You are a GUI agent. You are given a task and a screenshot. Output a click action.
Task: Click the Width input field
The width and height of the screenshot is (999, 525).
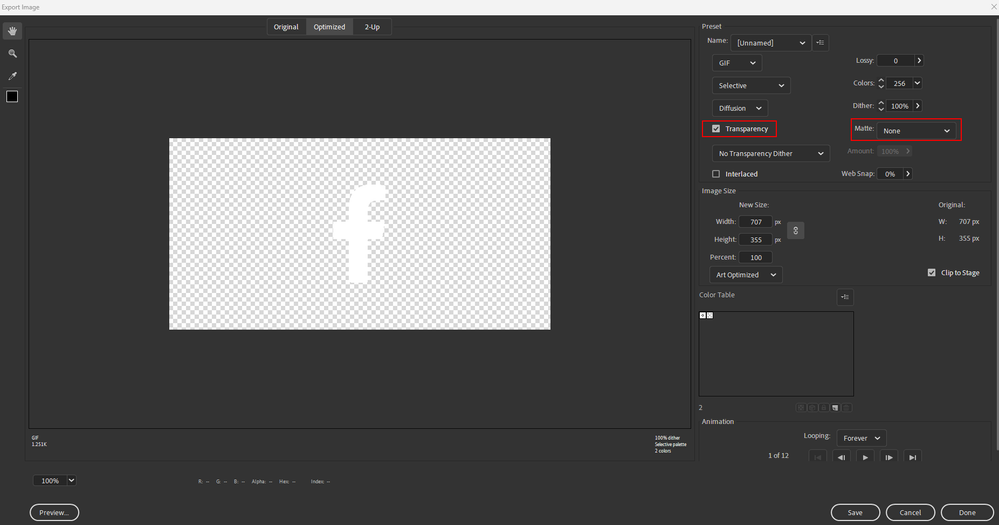(x=756, y=222)
